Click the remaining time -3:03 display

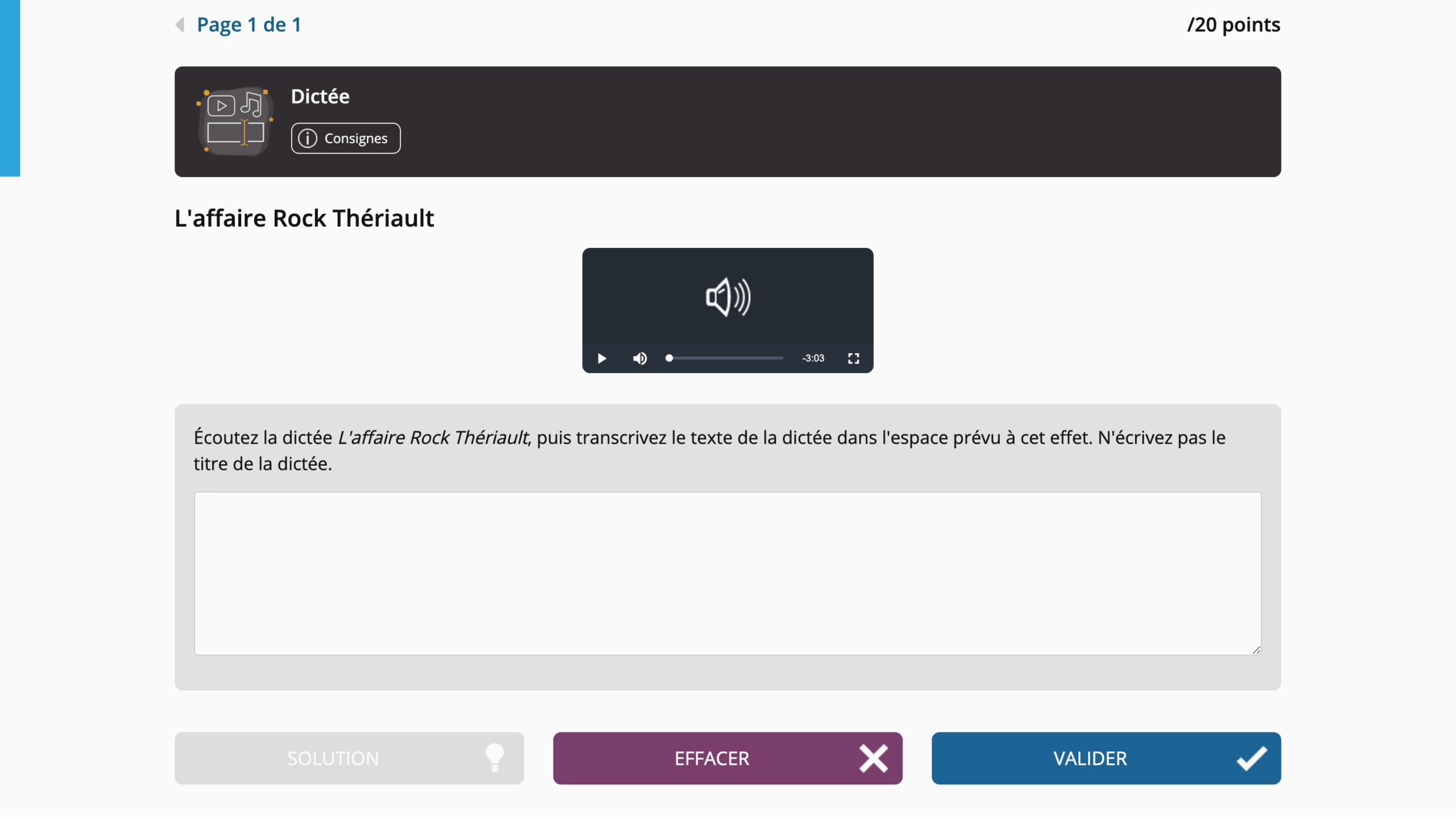pyautogui.click(x=813, y=358)
